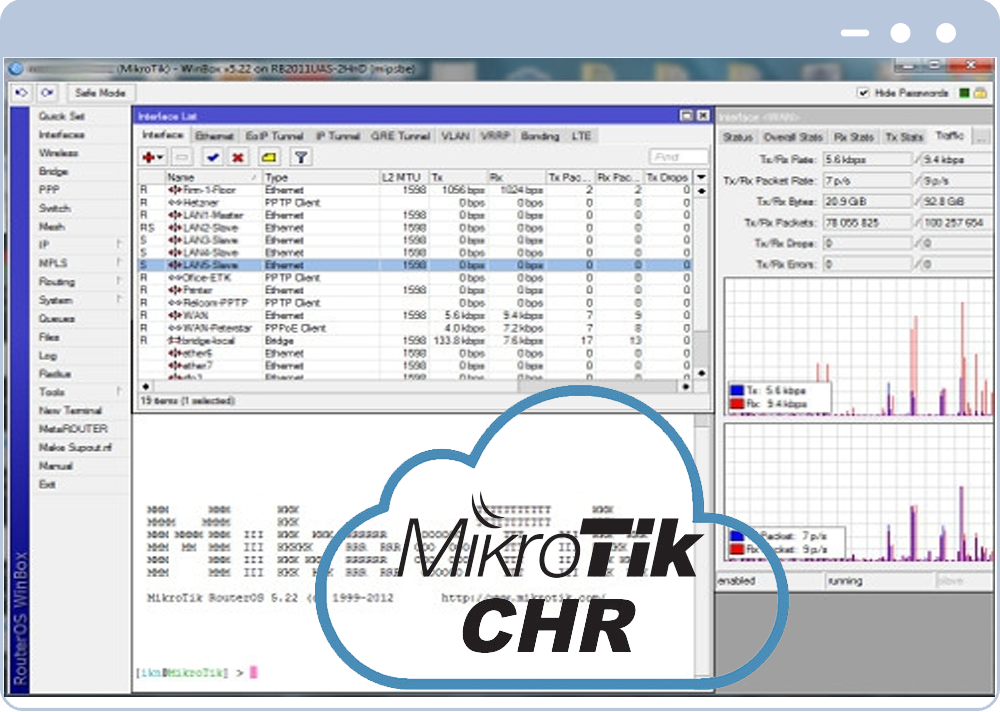Screen dimensions: 1000x712
Task: Open the column chooser dropdown arrow in table header
Action: tap(701, 177)
